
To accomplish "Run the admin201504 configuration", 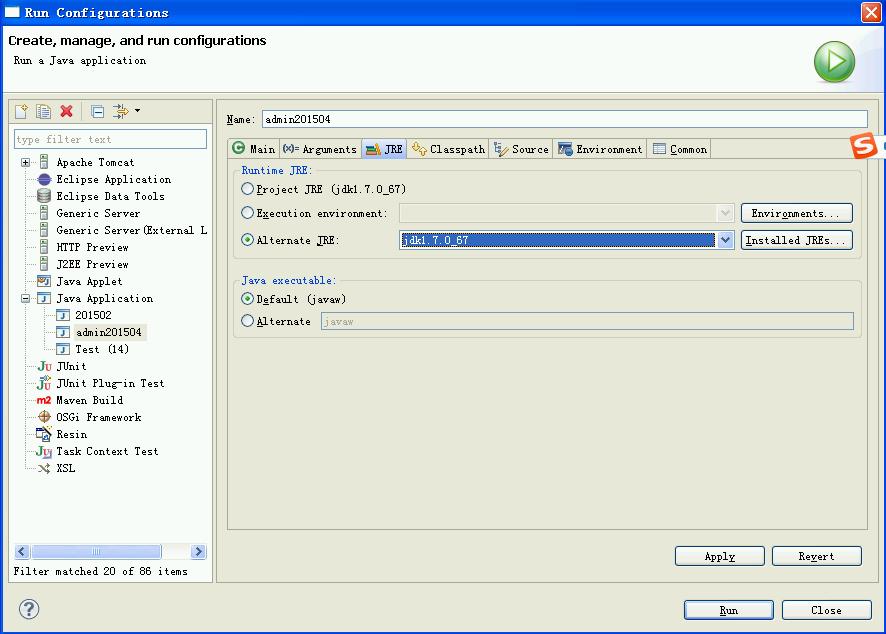I will (x=729, y=610).
